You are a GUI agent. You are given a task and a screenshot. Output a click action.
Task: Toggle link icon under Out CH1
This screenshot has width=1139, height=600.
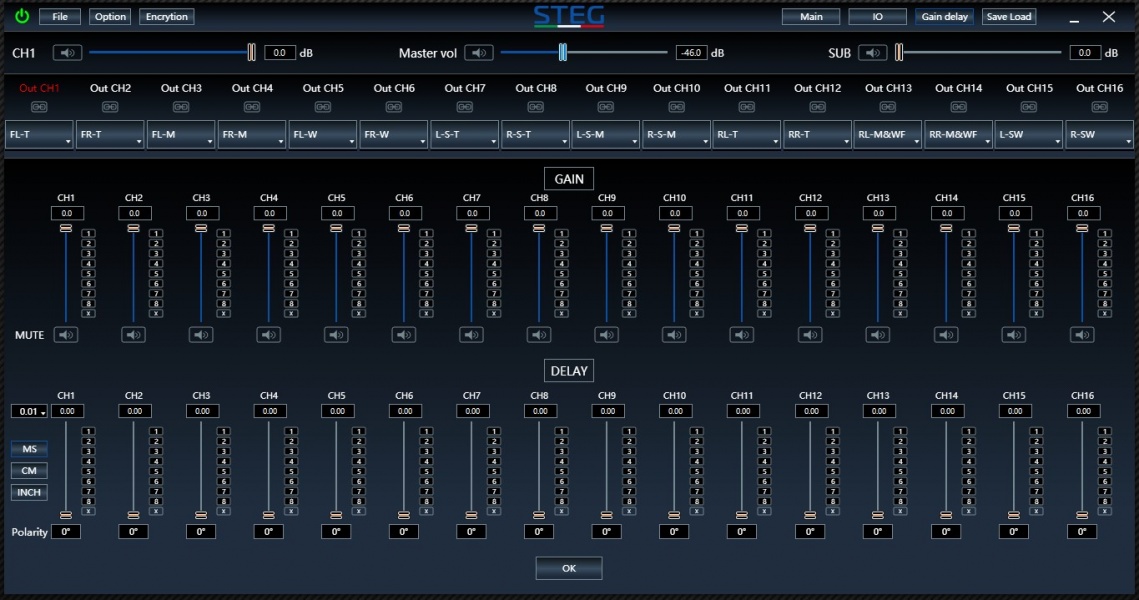click(39, 107)
